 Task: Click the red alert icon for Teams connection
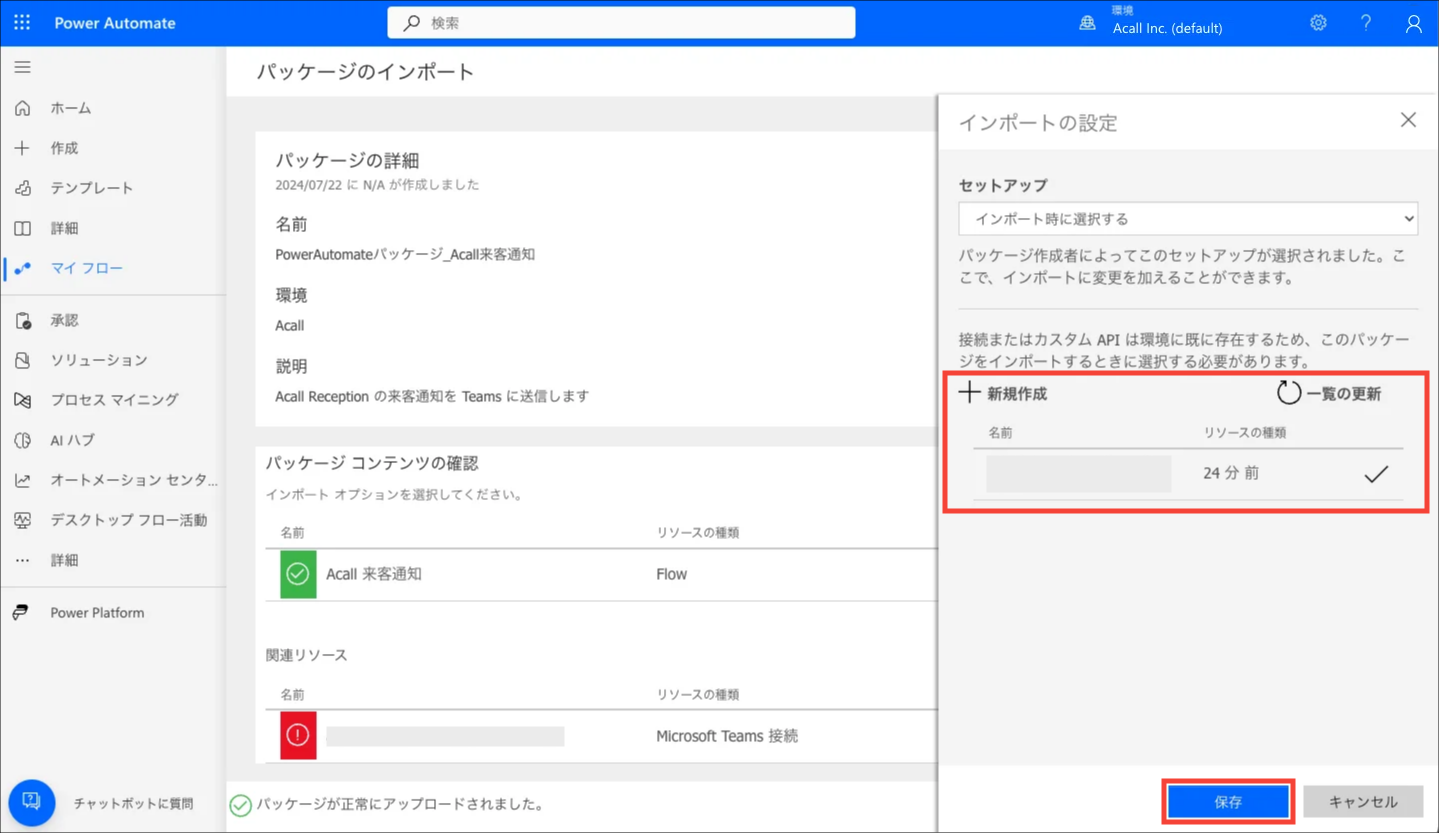pyautogui.click(x=298, y=736)
